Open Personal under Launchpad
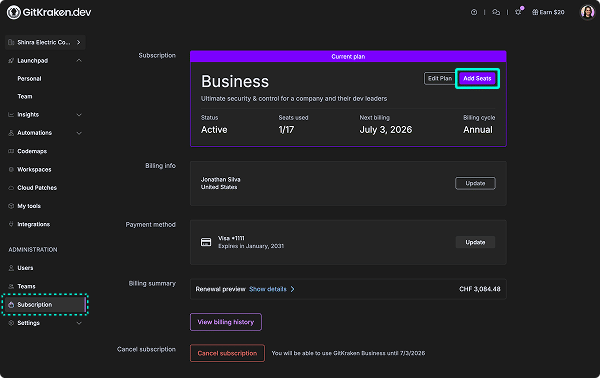The height and width of the screenshot is (378, 600). pos(29,78)
